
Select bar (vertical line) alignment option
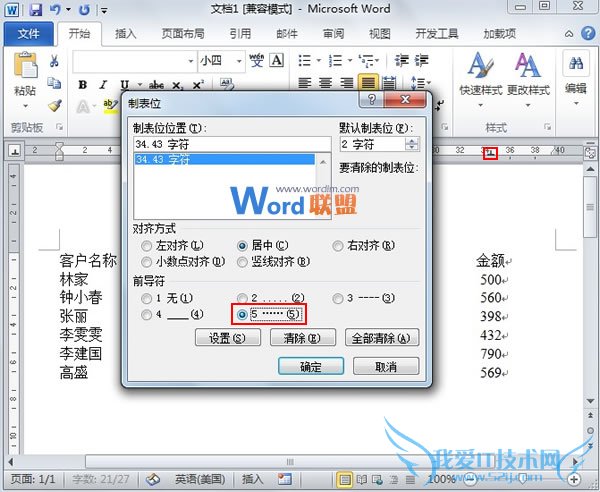tap(242, 262)
